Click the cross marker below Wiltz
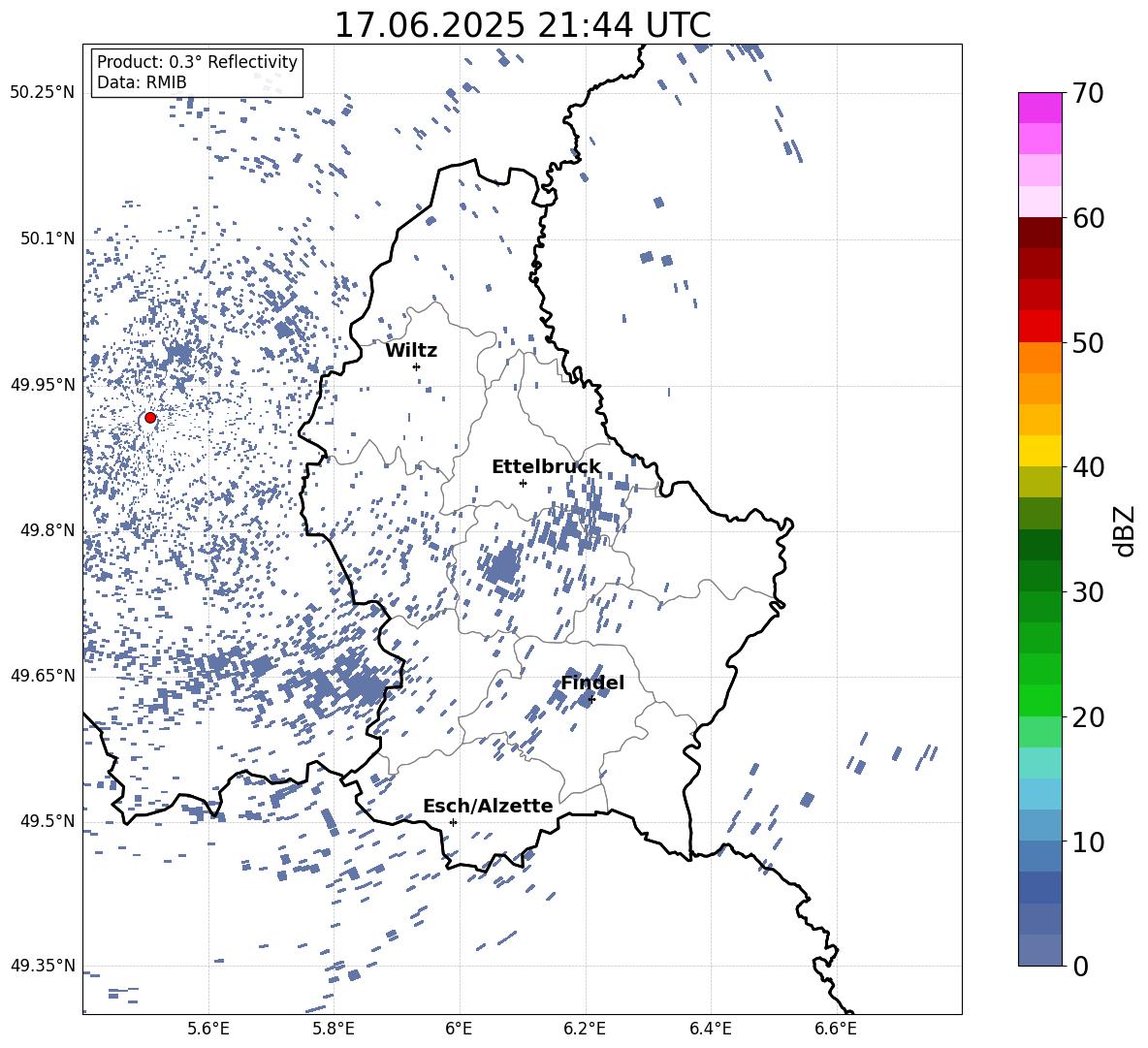 (x=416, y=366)
